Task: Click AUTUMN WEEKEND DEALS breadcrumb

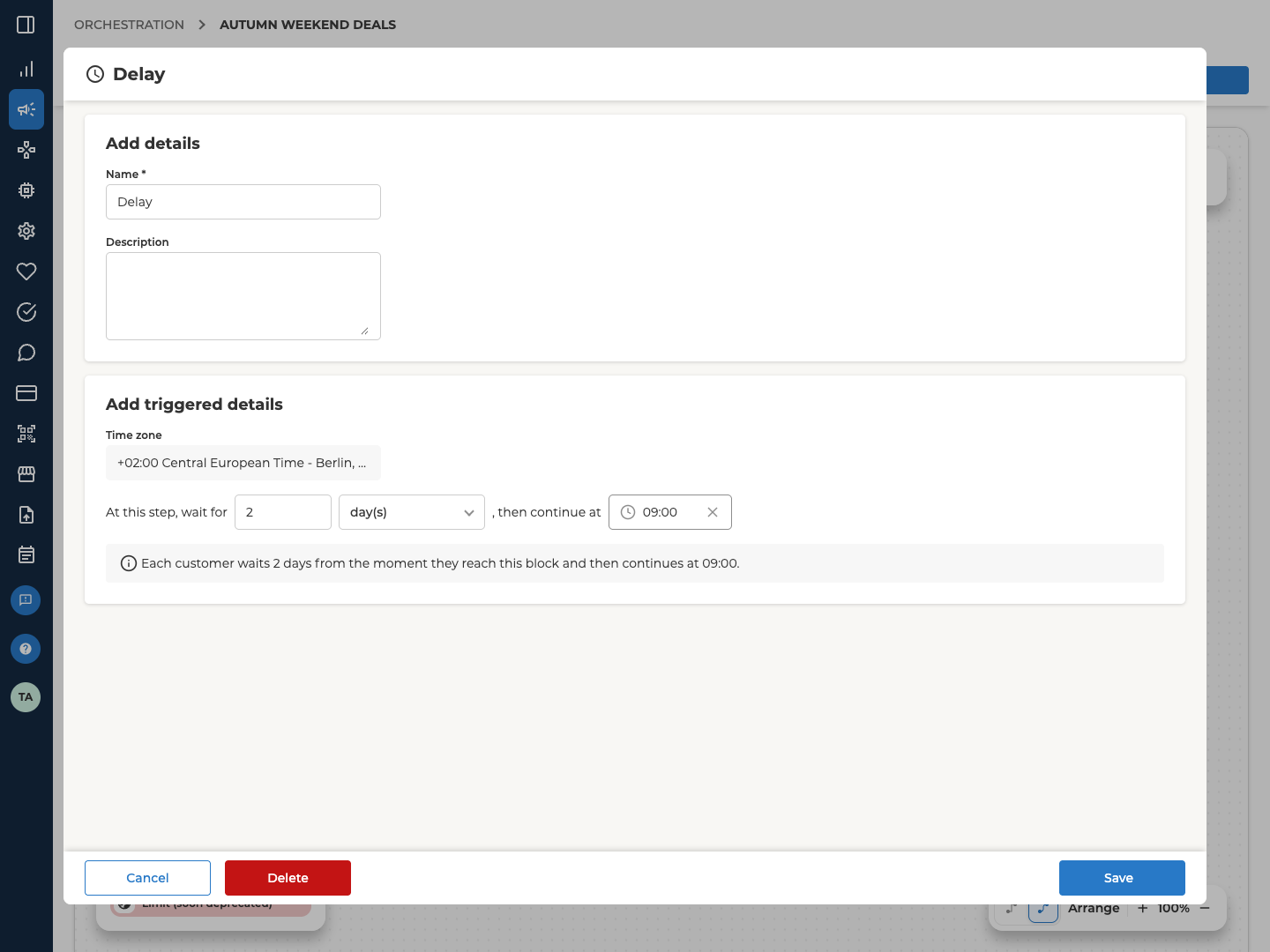Action: pos(308,25)
